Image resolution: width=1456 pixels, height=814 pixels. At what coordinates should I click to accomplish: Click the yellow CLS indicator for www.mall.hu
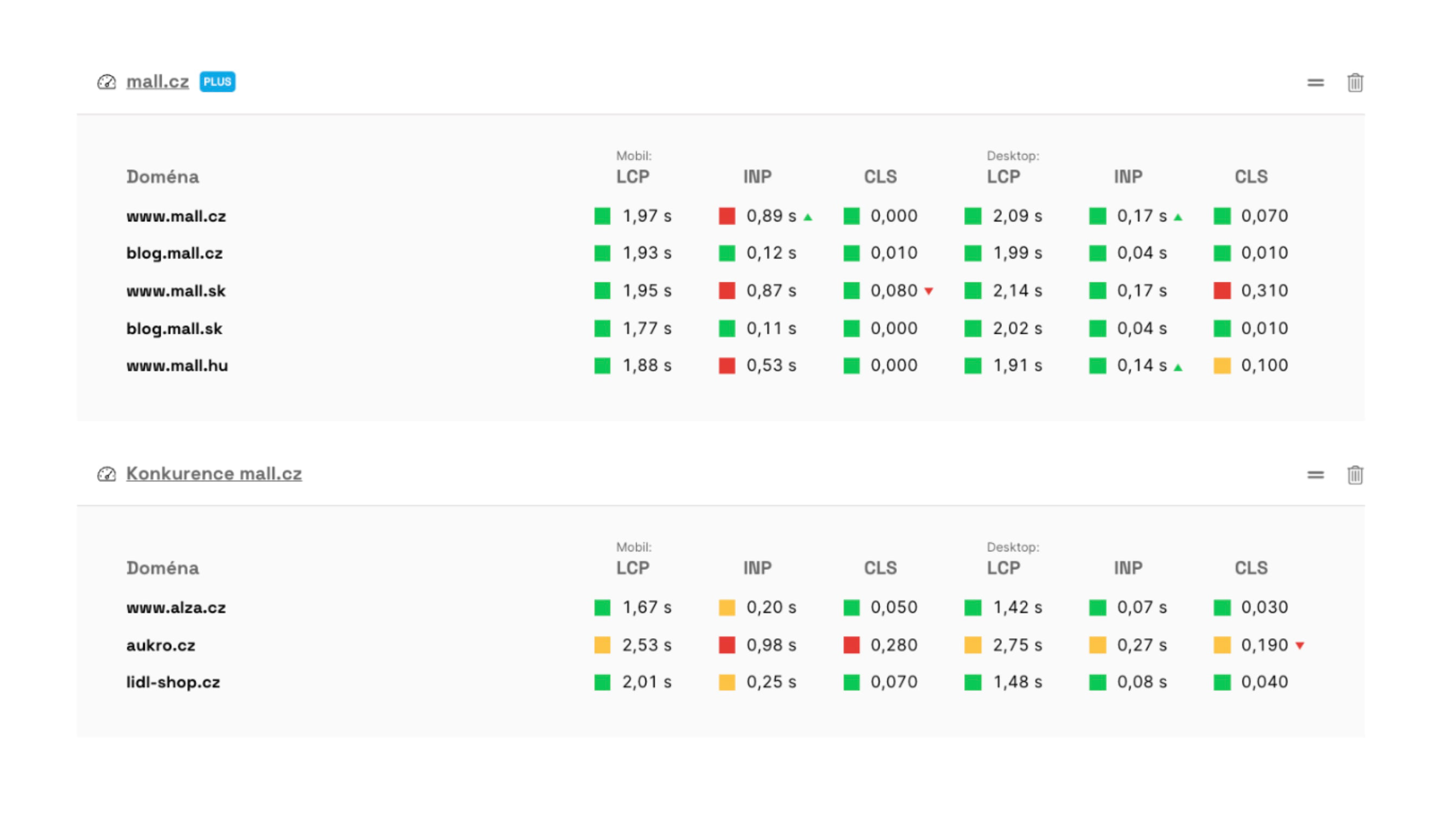tap(1223, 366)
